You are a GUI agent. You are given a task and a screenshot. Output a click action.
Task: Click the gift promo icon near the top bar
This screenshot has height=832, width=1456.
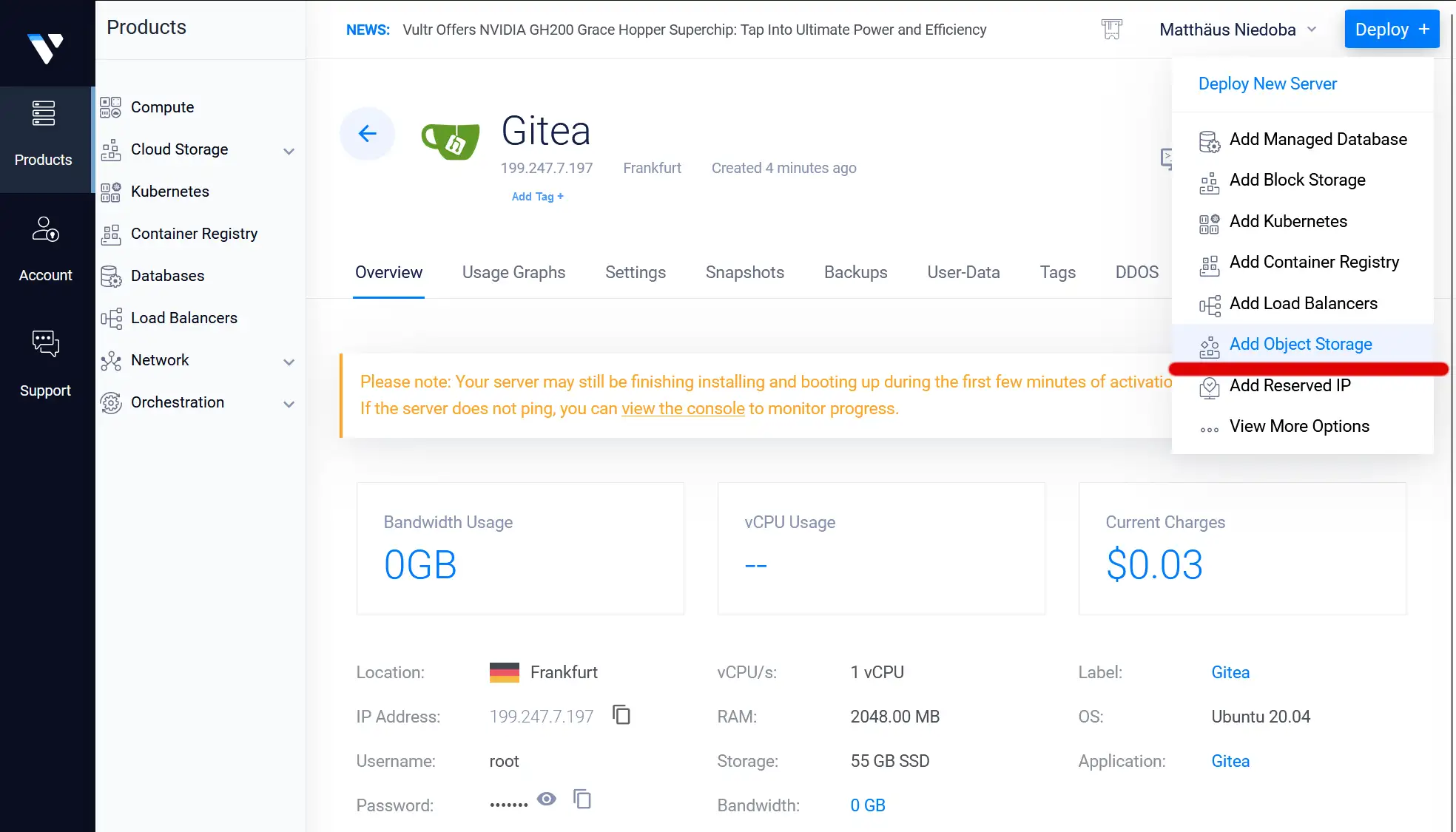point(1111,29)
